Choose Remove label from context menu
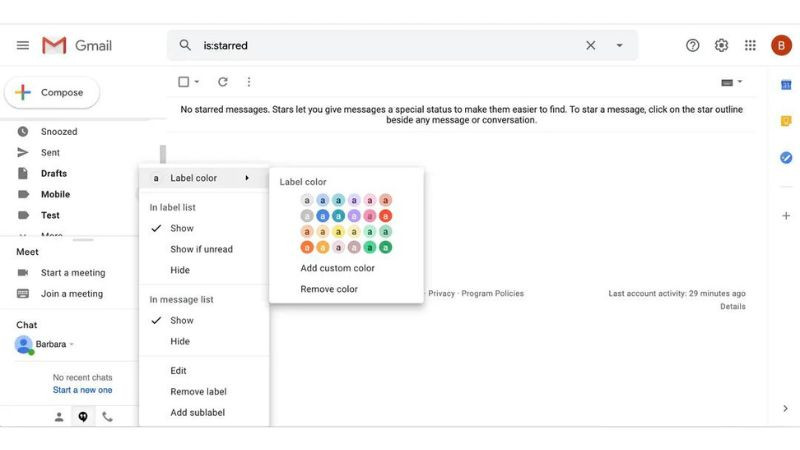The width and height of the screenshot is (800, 450). tap(198, 392)
